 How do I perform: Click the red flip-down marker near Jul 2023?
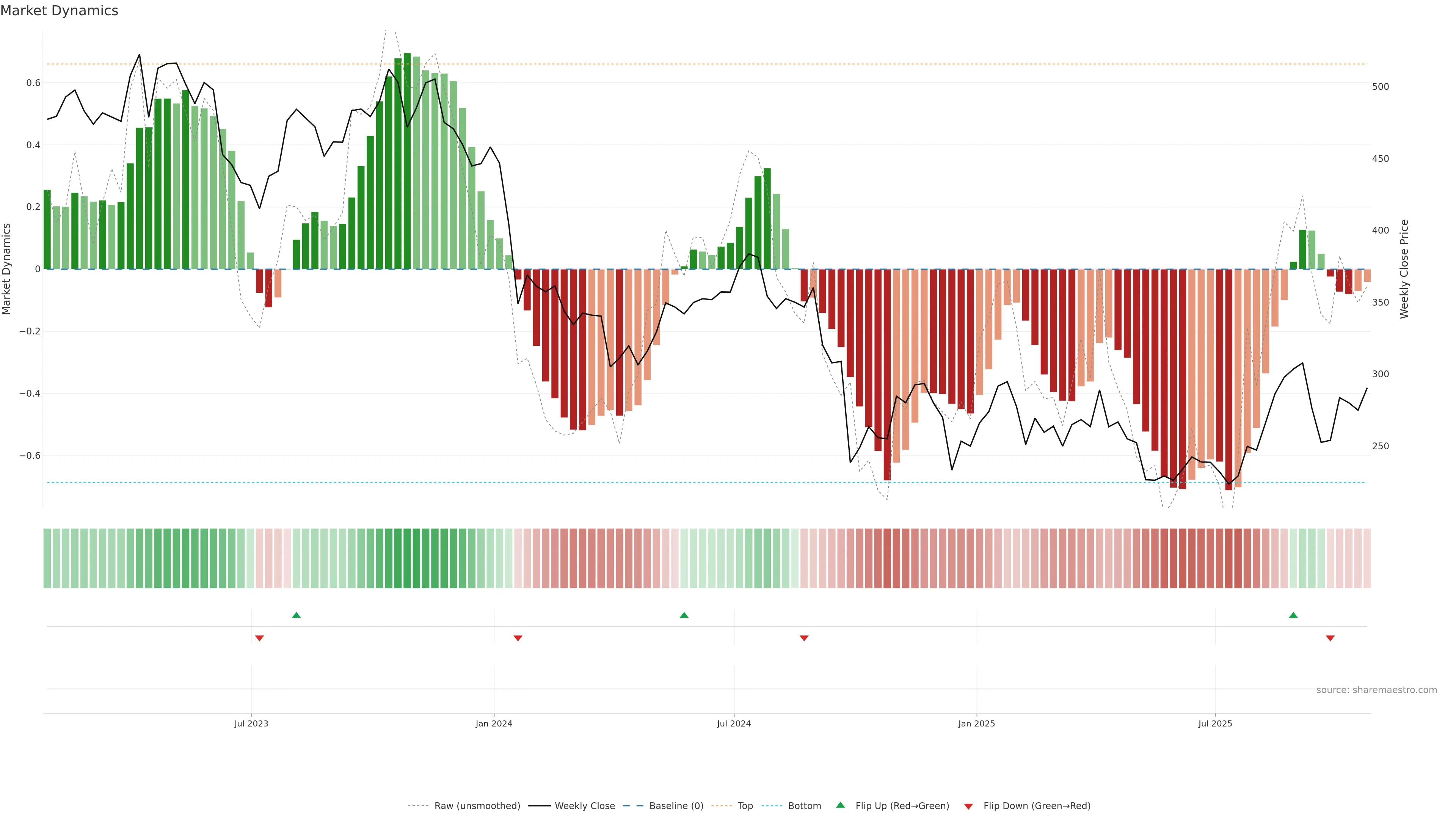(x=259, y=638)
